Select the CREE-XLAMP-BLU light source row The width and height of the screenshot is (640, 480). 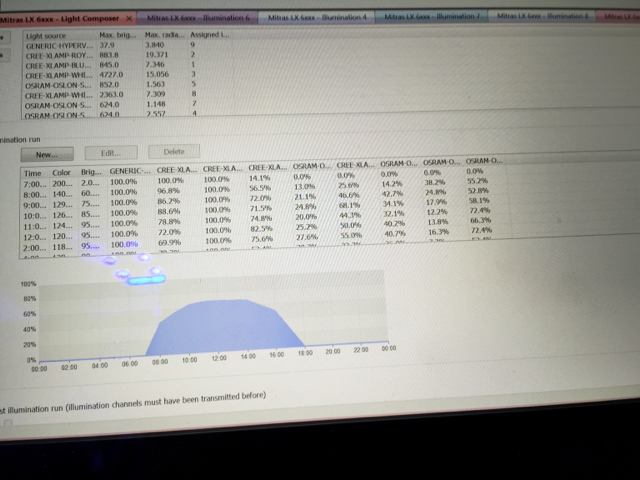click(x=60, y=66)
